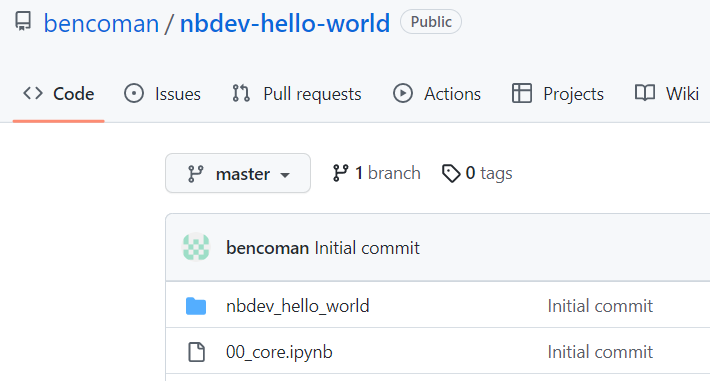
Task: Click the bencoman avatar thumbnail
Action: click(x=196, y=247)
